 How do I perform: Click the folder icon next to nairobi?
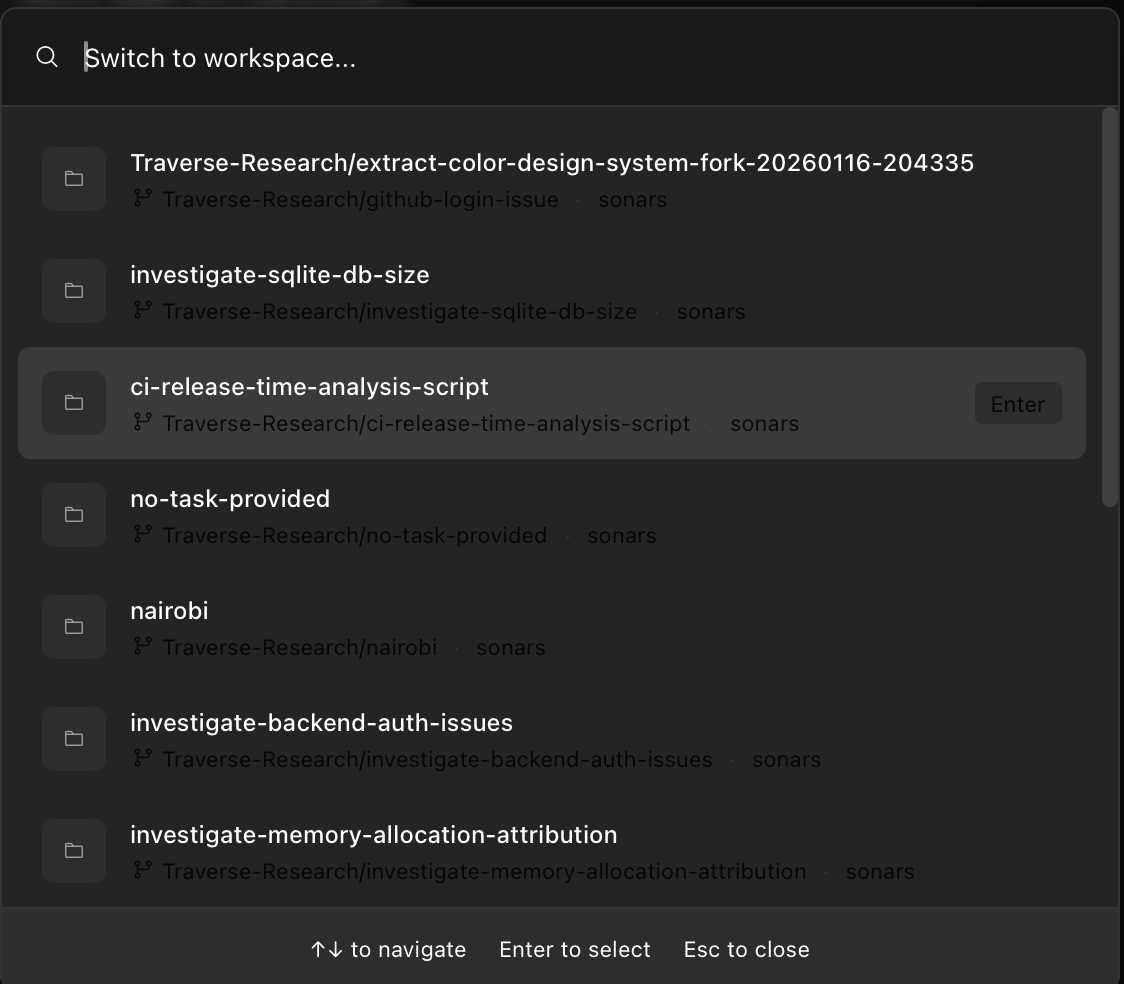tap(73, 626)
